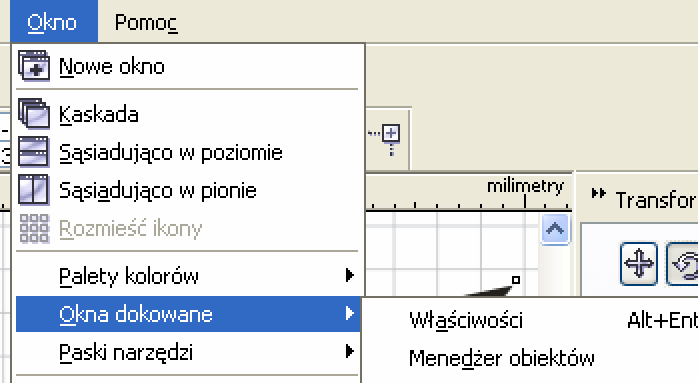This screenshot has height=383, width=698.
Task: Open the Pomoc menu
Action: pyautogui.click(x=146, y=22)
